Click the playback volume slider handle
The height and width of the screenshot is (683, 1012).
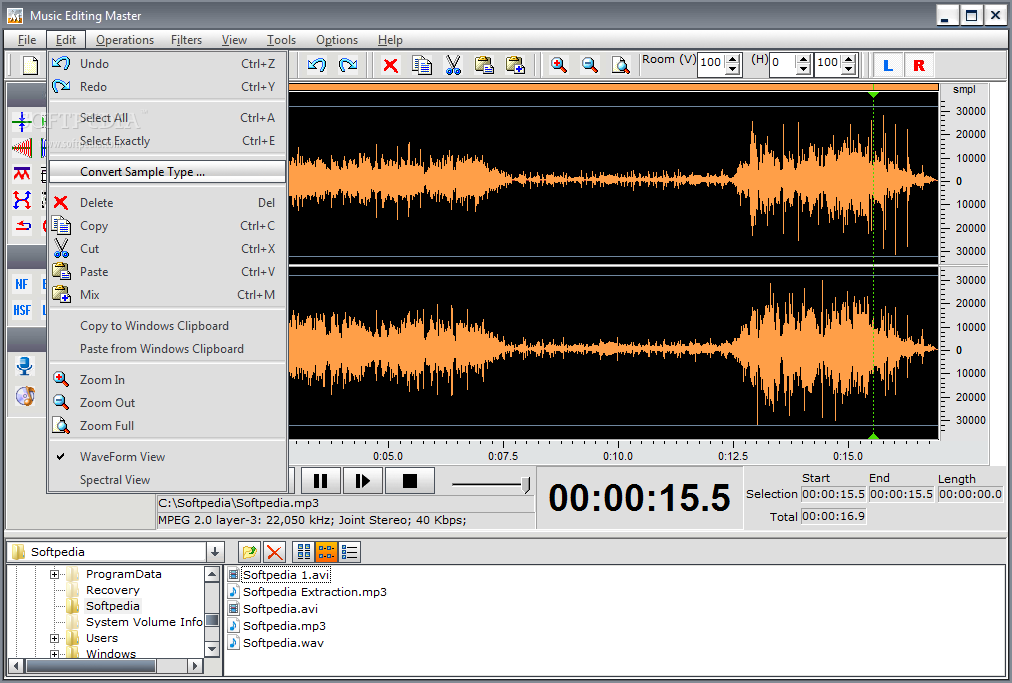click(527, 485)
